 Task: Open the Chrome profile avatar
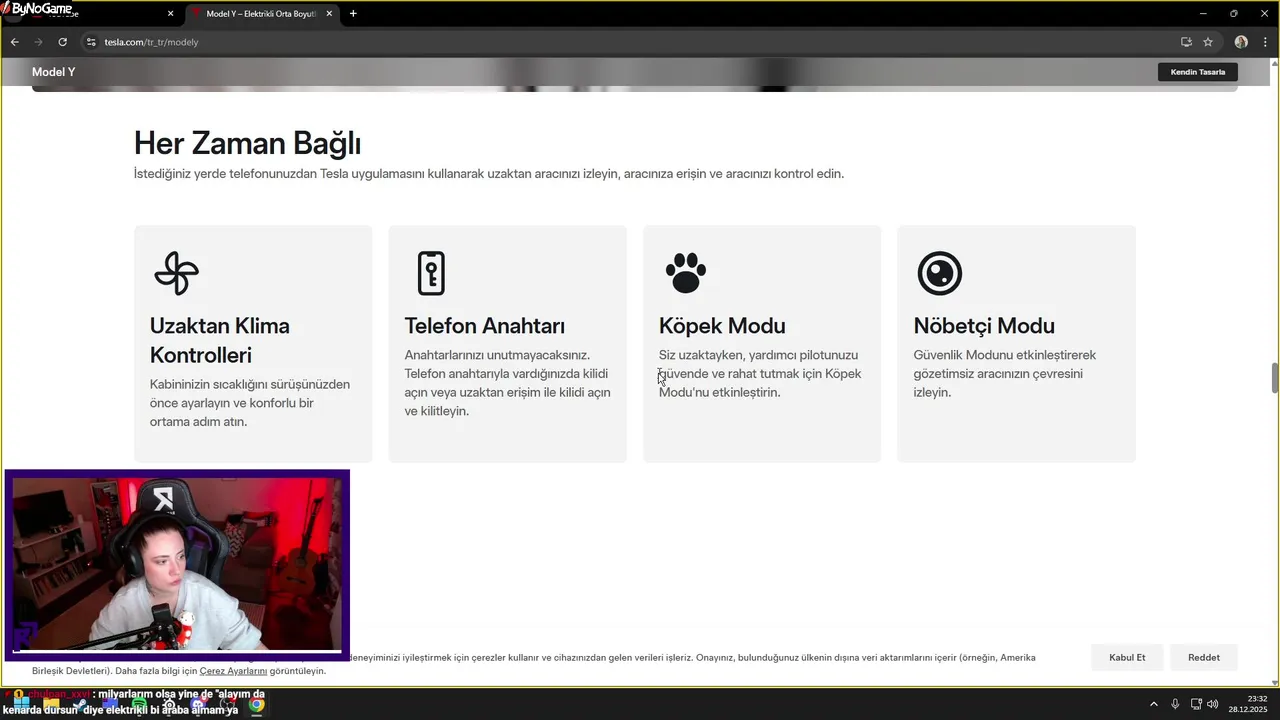(x=1241, y=42)
